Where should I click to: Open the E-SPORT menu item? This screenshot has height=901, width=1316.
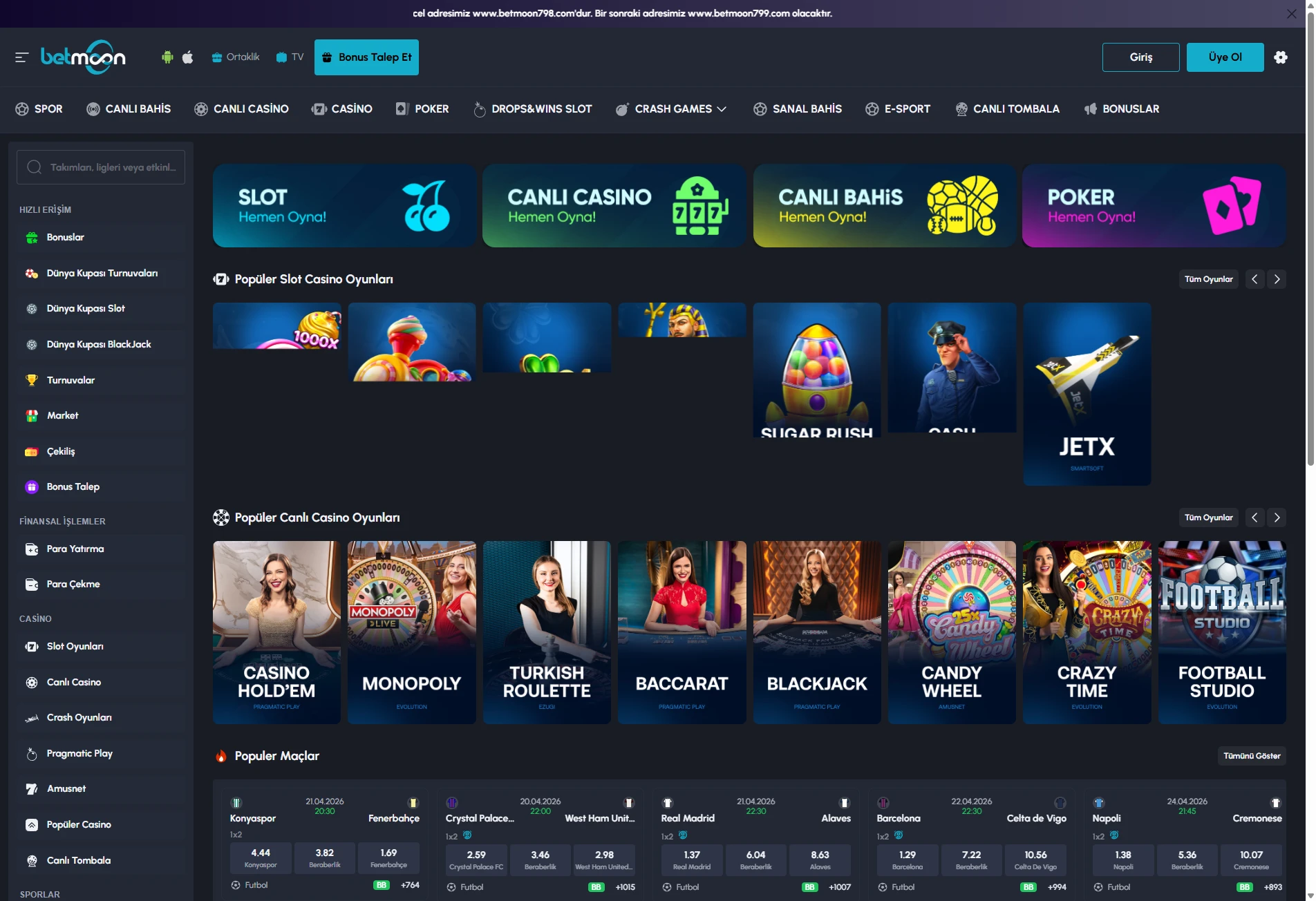pos(898,109)
